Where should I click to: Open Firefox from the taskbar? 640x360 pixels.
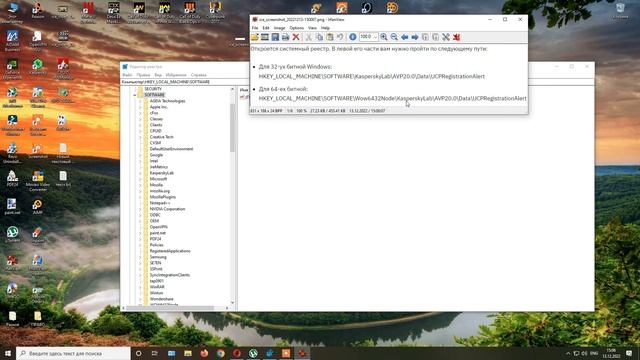[x=204, y=353]
